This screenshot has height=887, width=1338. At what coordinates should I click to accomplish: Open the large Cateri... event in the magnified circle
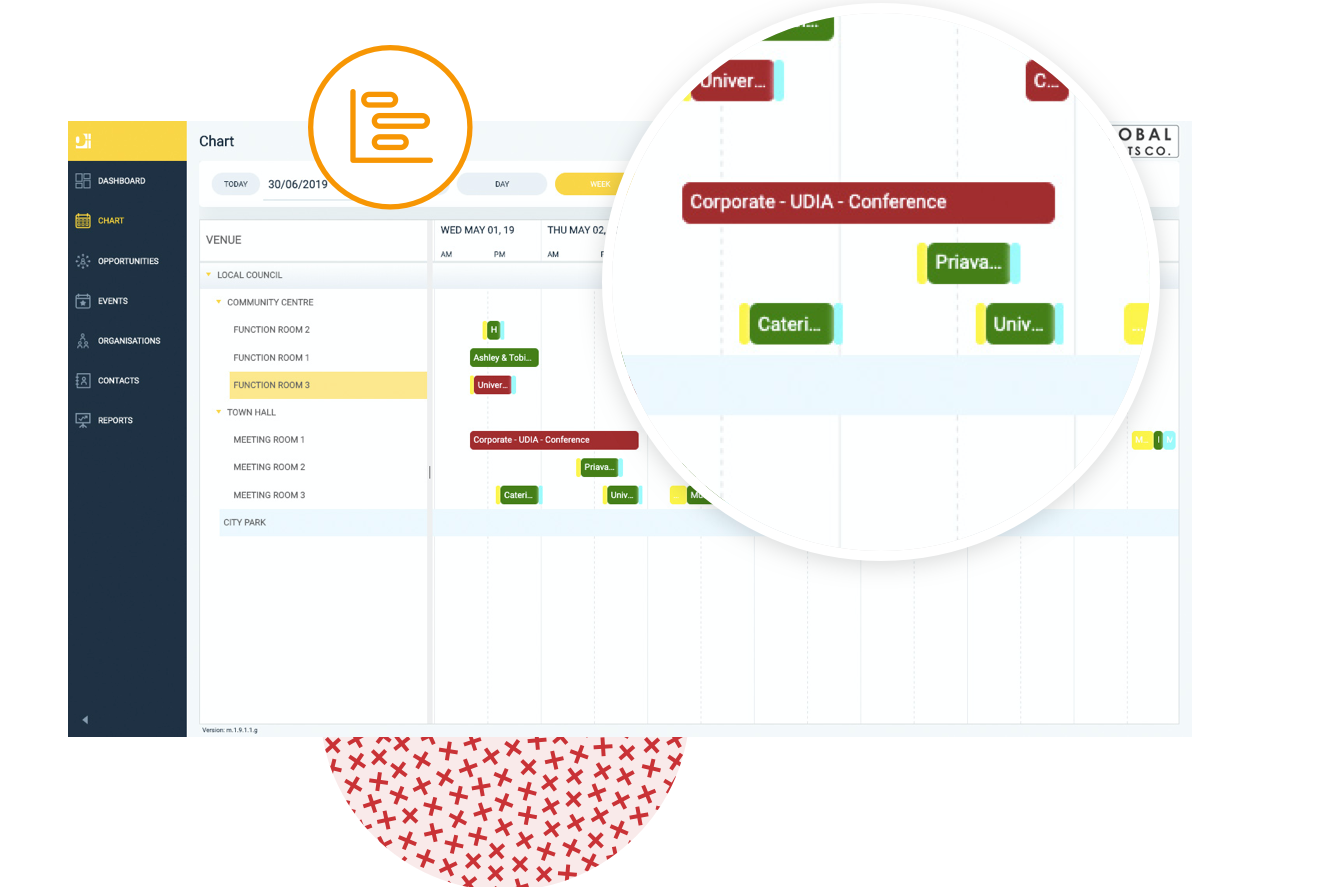pos(790,324)
